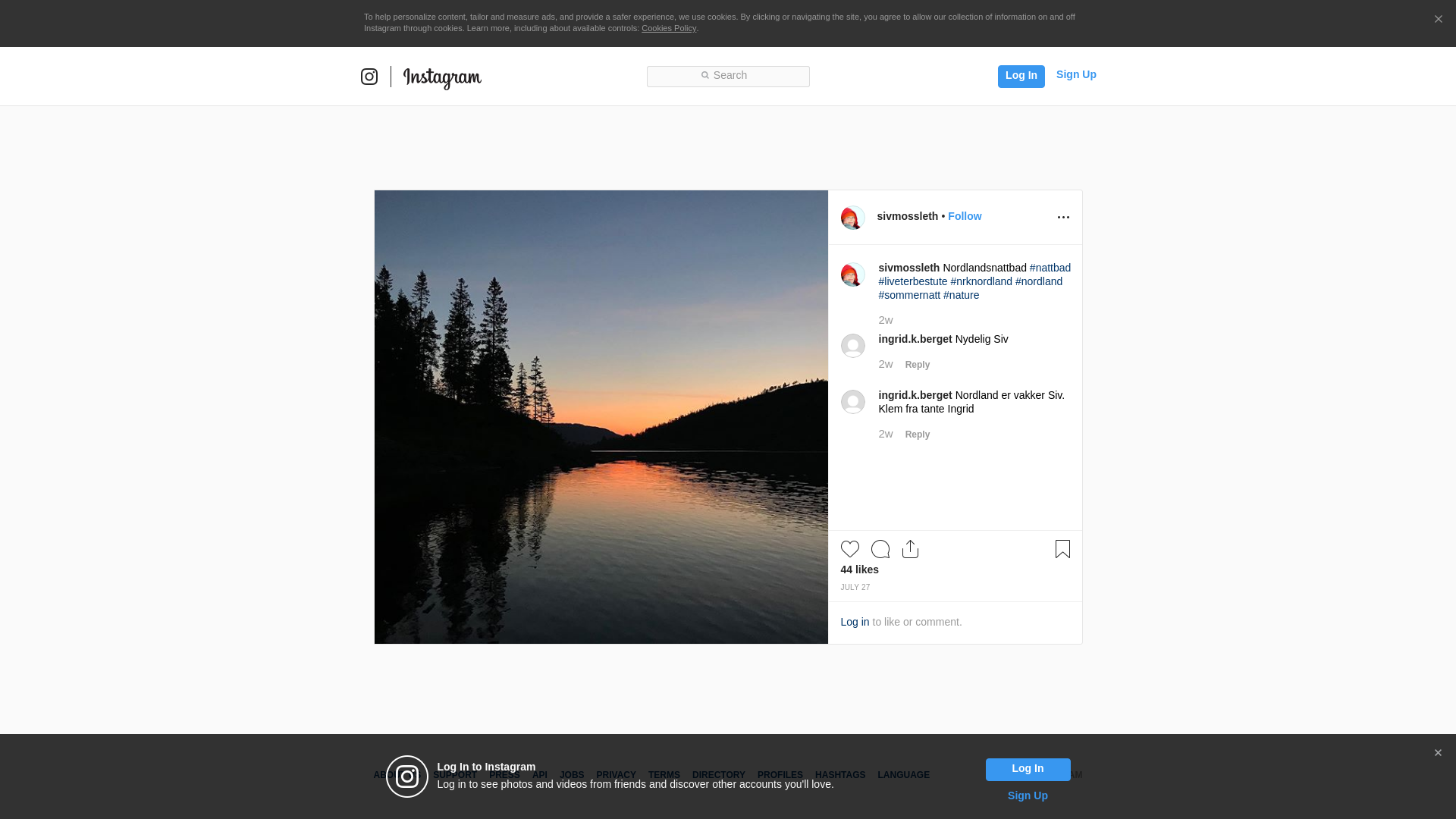Screen dimensions: 1456x819
Task: Open the Cookies Policy link
Action: click(x=668, y=28)
